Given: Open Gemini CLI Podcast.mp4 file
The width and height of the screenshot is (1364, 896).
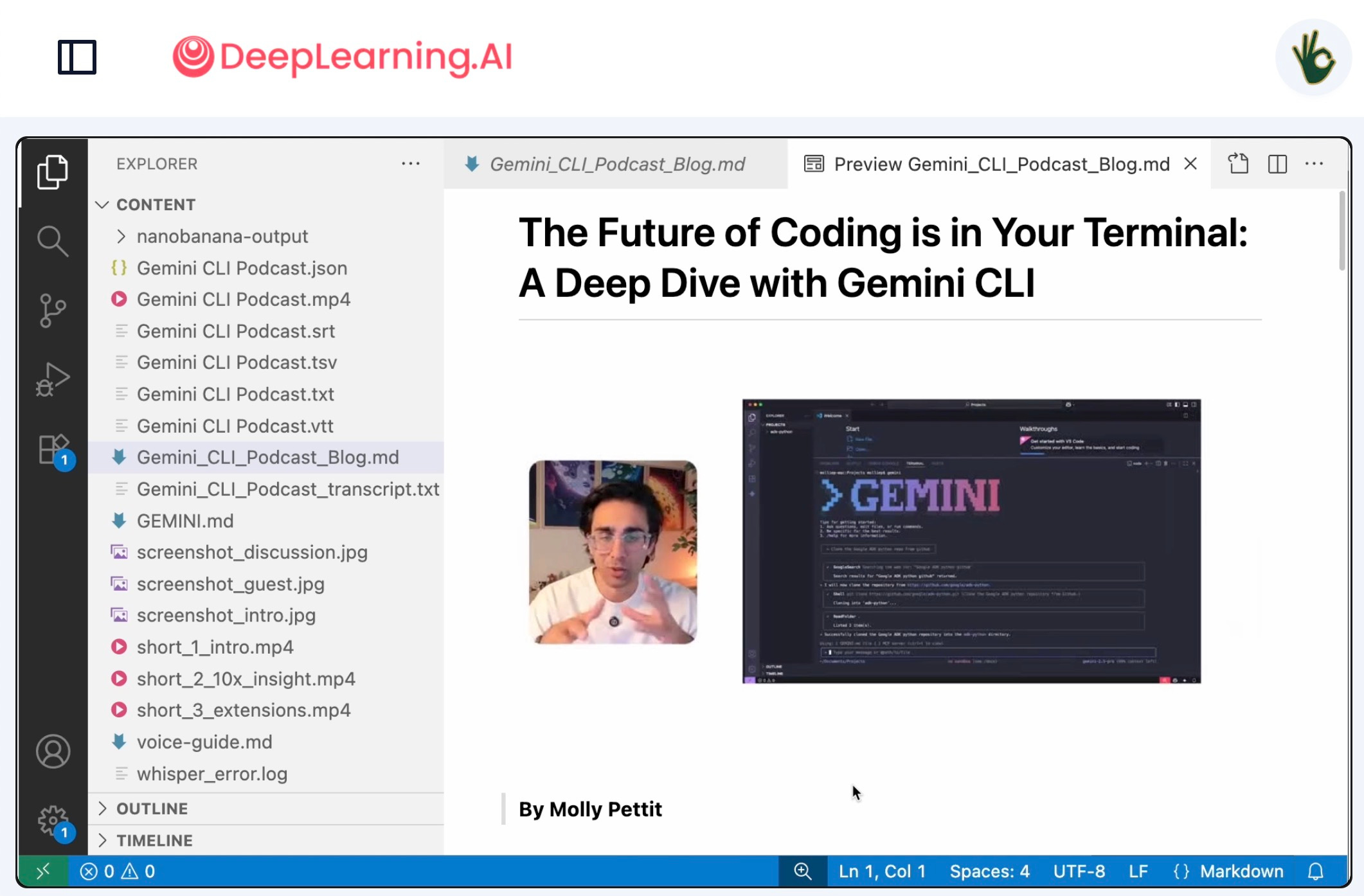Looking at the screenshot, I should (x=265, y=300).
